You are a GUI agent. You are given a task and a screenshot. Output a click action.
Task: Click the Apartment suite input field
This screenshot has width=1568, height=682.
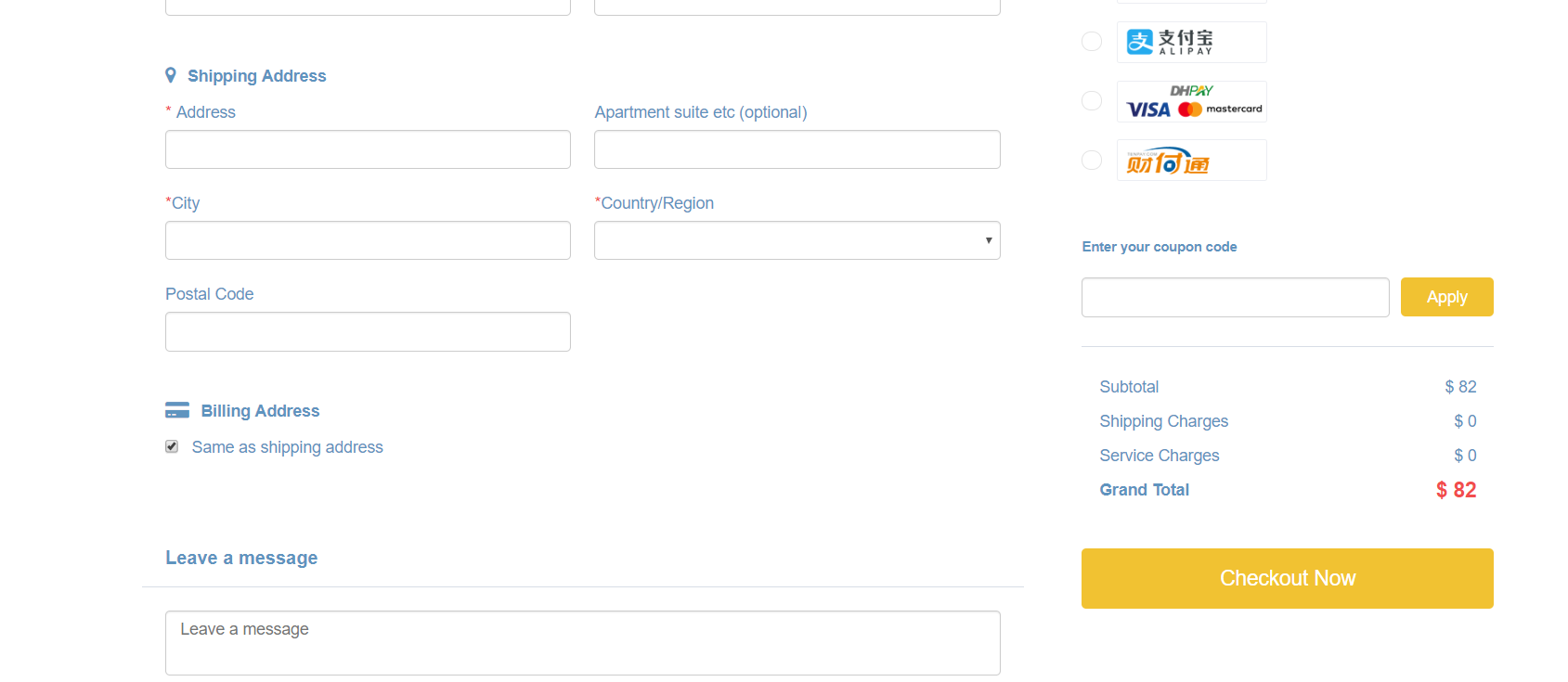797,149
